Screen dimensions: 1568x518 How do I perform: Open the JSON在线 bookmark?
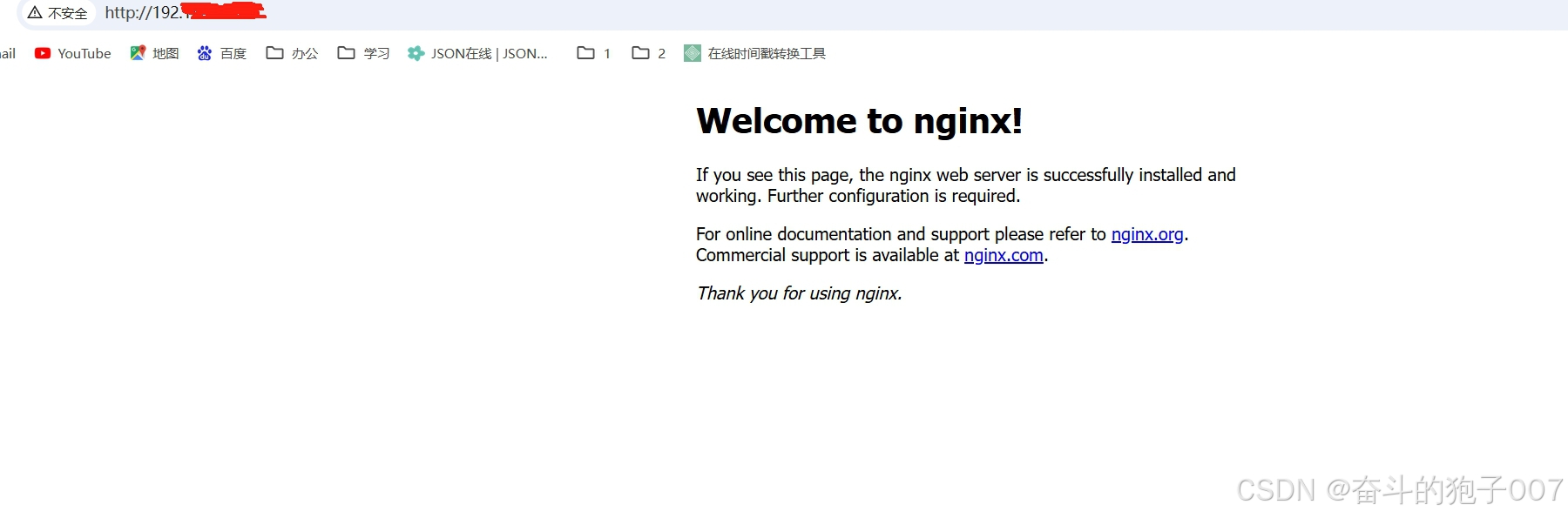478,53
